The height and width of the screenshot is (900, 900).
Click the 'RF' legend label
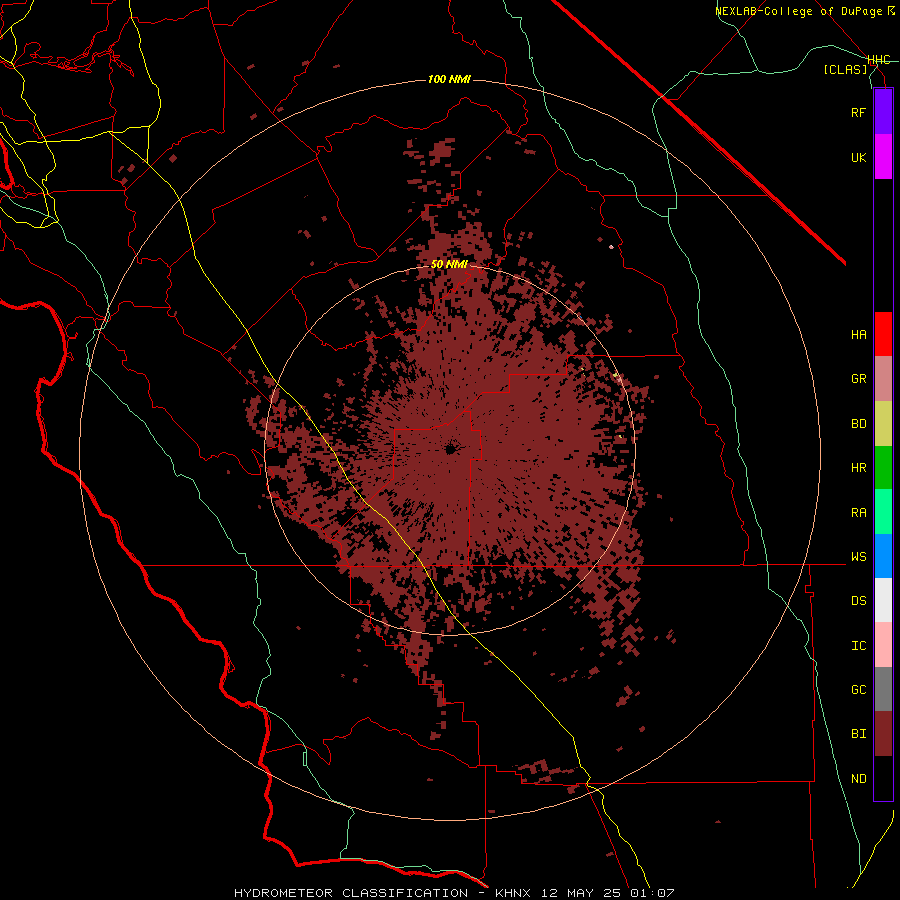click(858, 112)
